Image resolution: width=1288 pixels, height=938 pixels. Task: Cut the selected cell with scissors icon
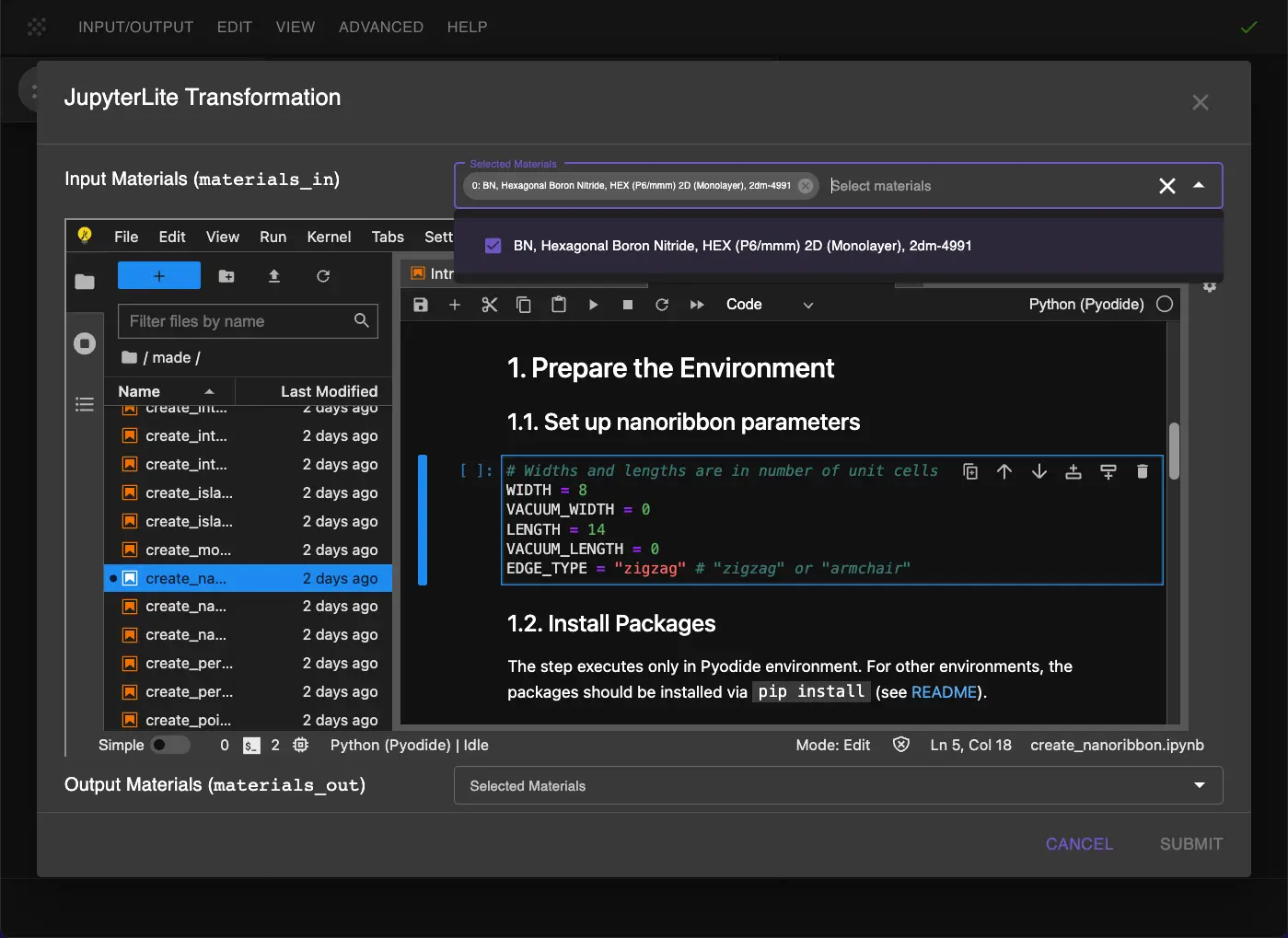click(x=489, y=305)
